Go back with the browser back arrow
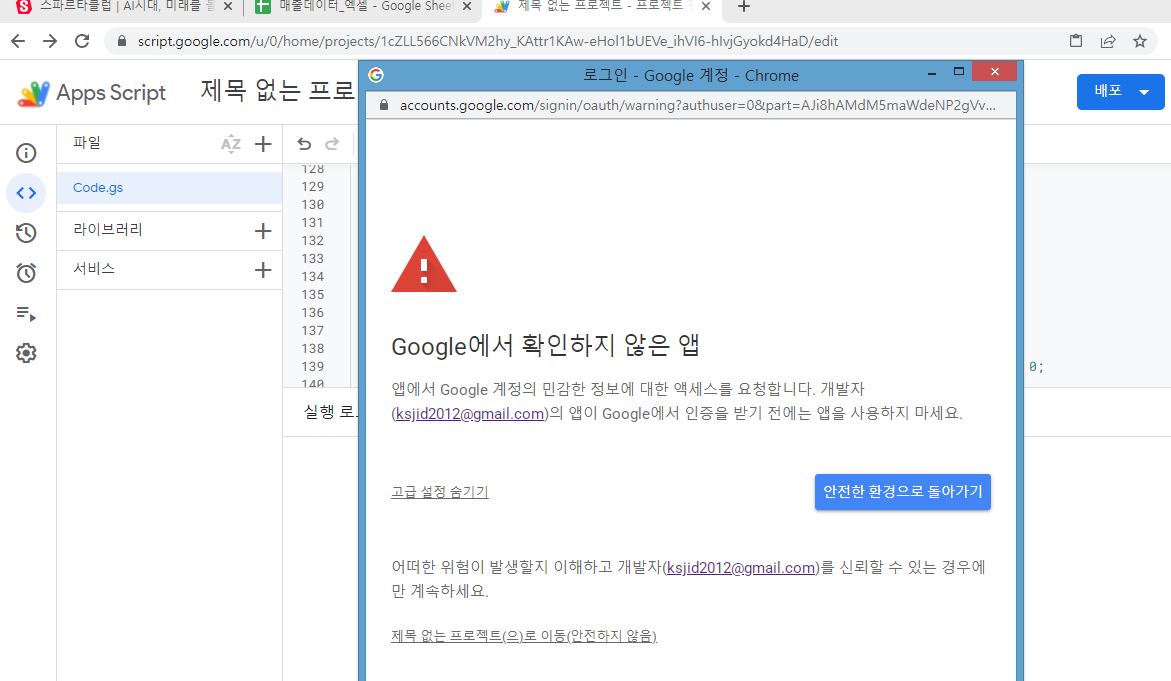1171x681 pixels. [18, 41]
